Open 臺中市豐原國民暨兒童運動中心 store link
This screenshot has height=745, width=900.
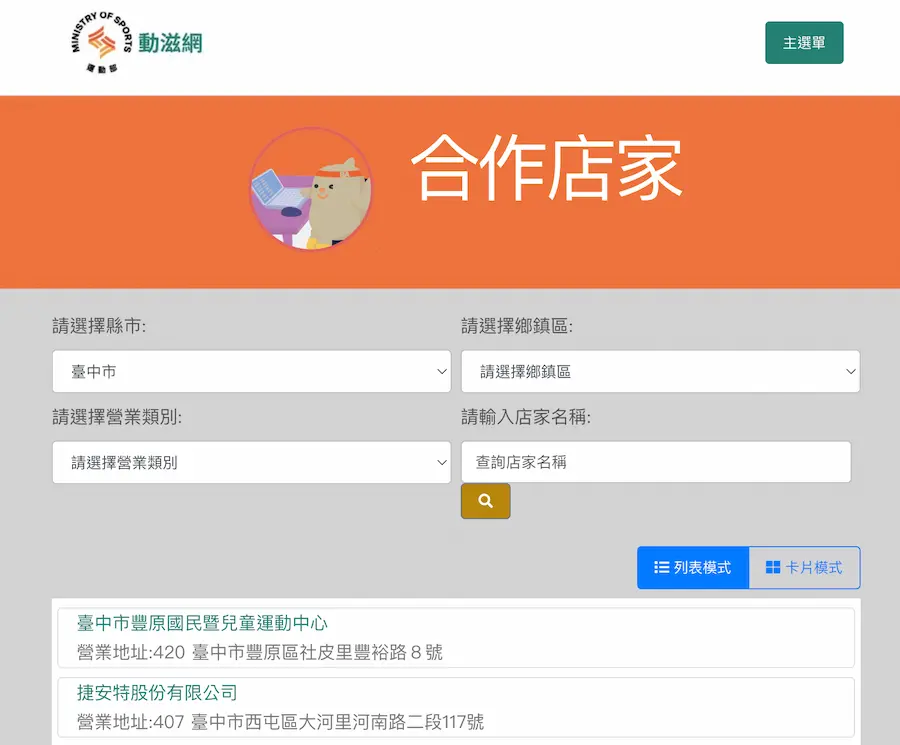[202, 623]
